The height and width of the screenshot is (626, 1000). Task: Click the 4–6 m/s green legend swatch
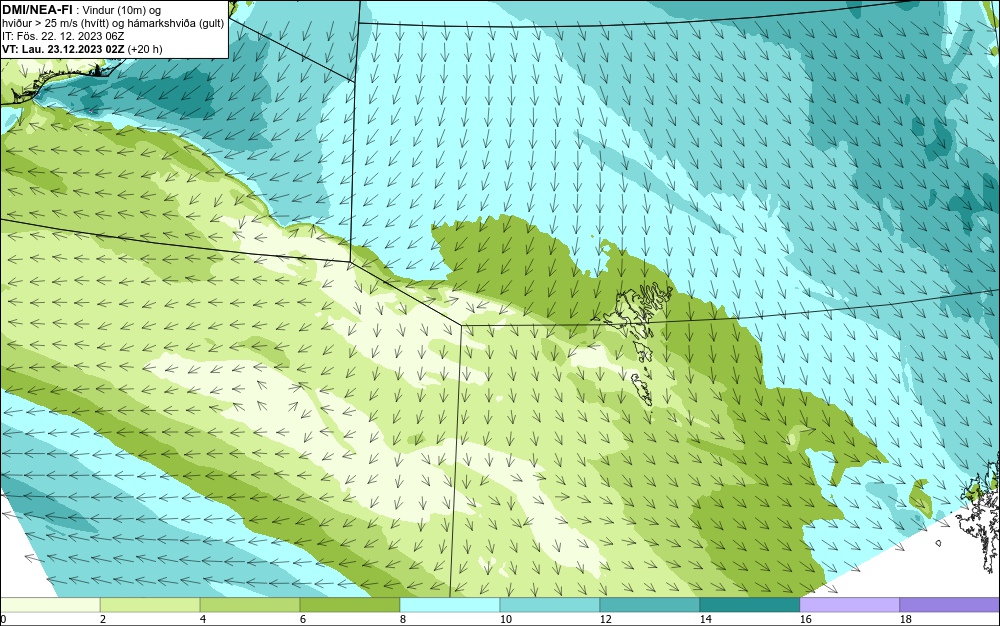250,605
